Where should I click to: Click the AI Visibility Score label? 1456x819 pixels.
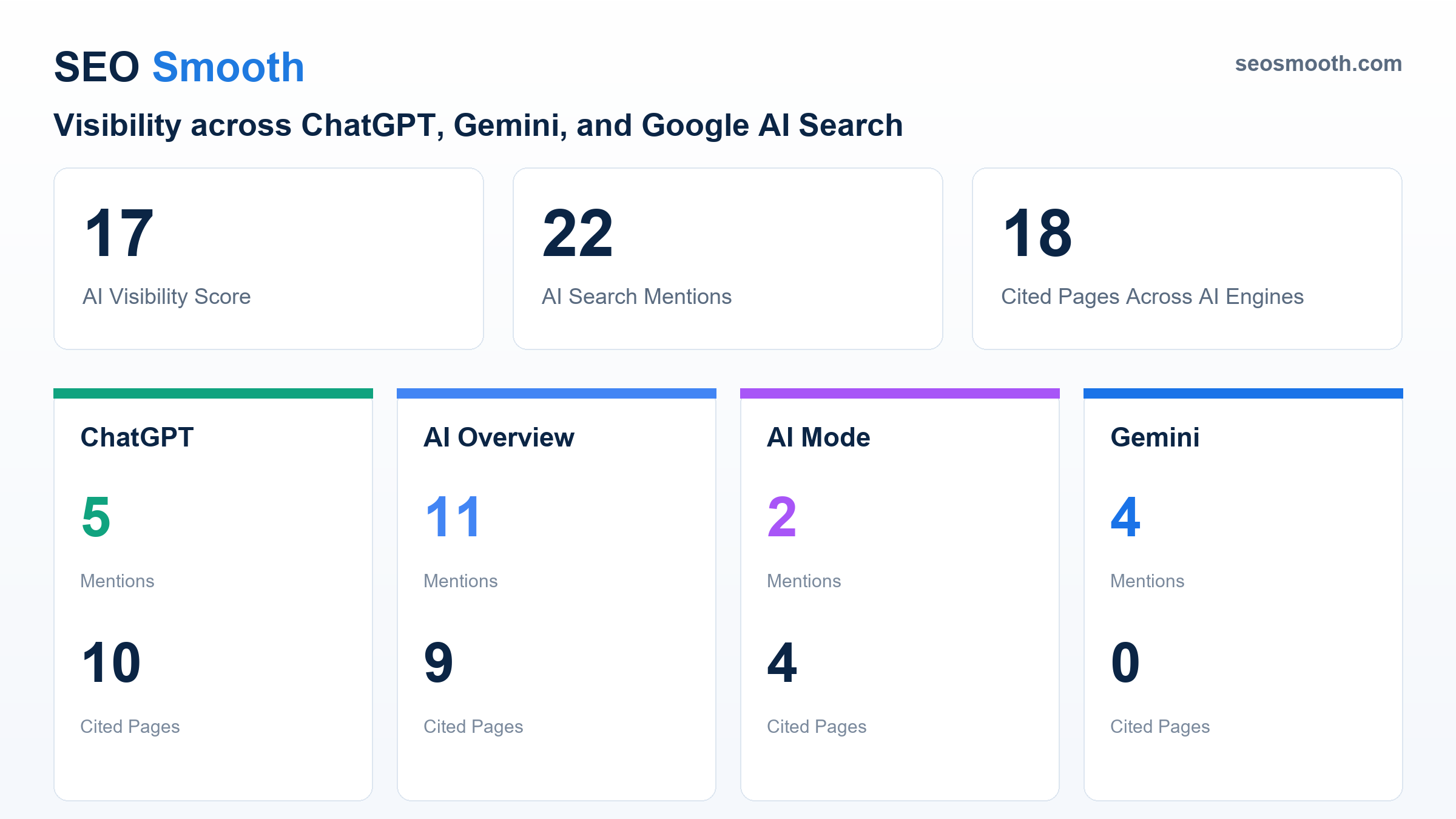coord(167,297)
